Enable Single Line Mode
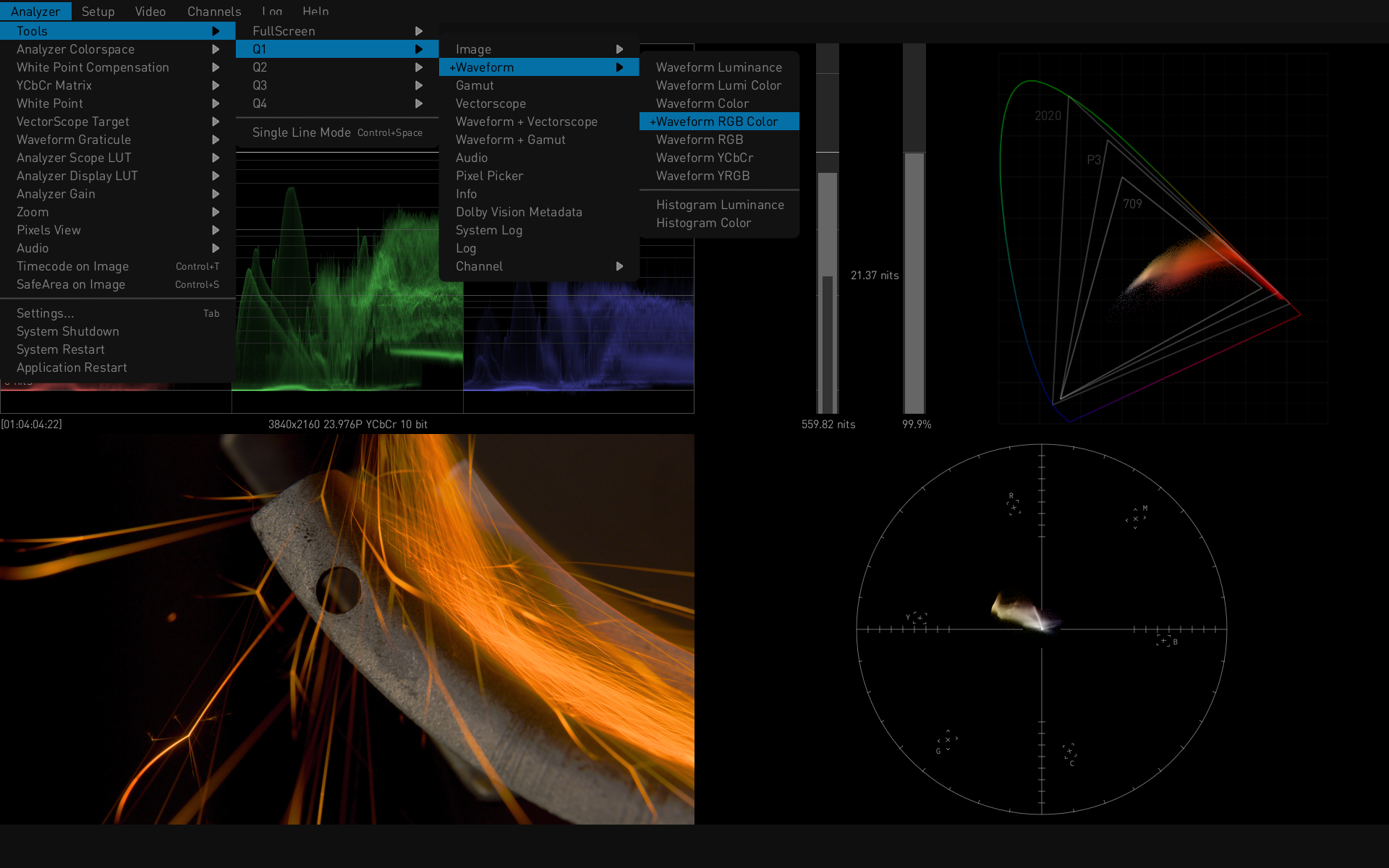Image resolution: width=1389 pixels, height=868 pixels. 301,132
